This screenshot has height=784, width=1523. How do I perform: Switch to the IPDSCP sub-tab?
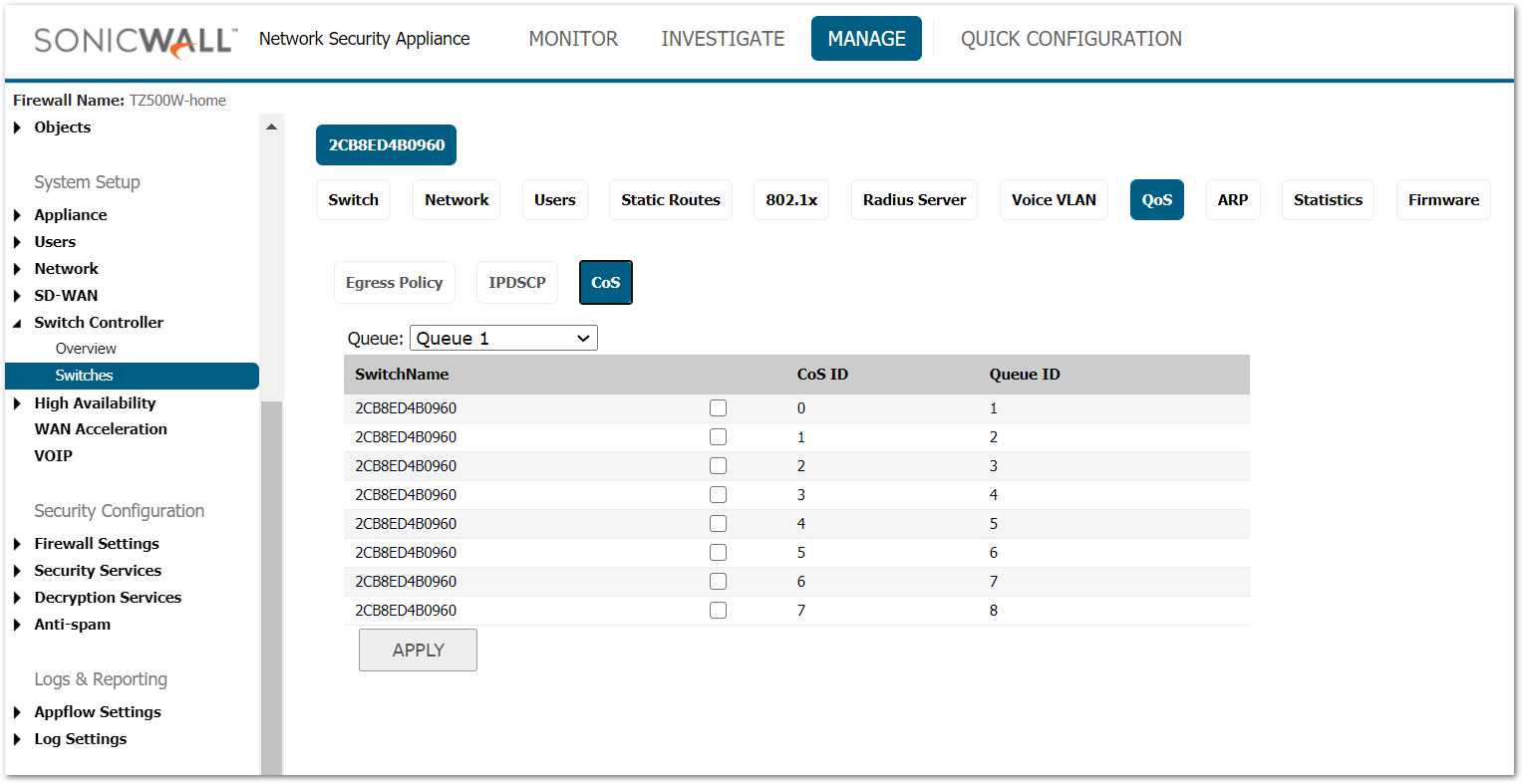click(x=517, y=282)
